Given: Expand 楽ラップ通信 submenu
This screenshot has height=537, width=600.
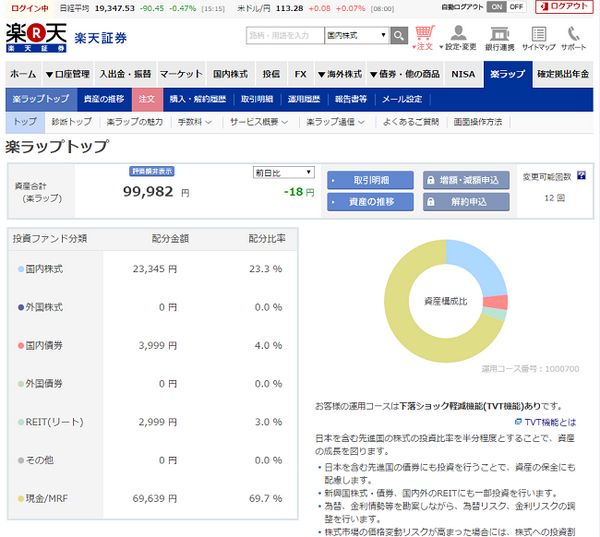Looking at the screenshot, I should 335,122.
